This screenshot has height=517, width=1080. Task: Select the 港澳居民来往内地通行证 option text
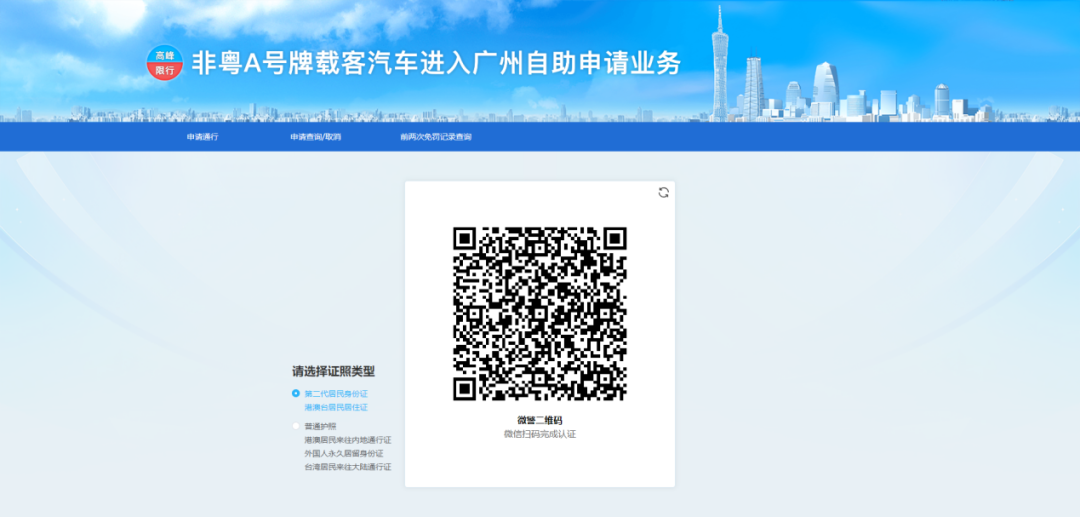point(347,440)
